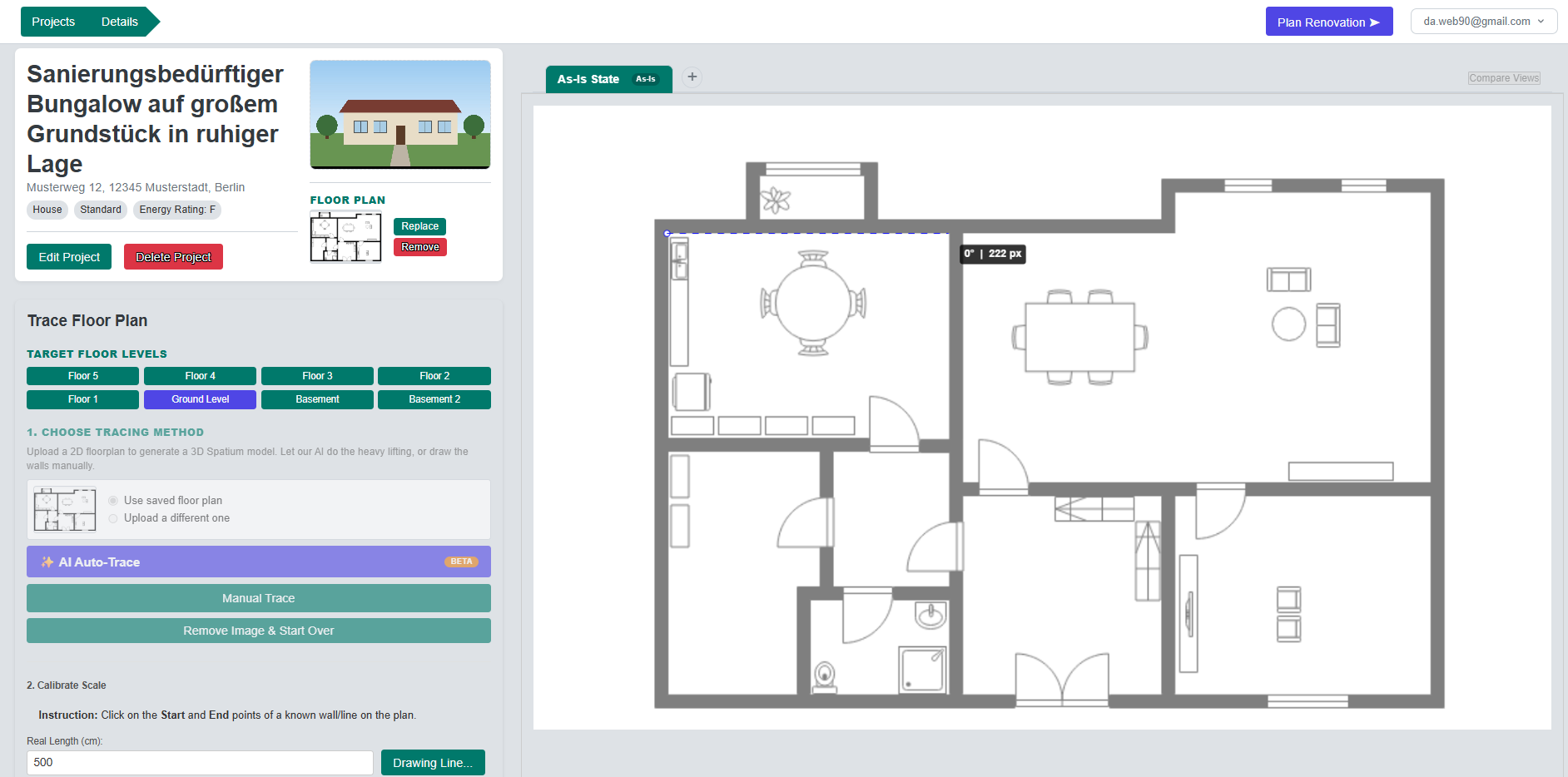The height and width of the screenshot is (777, 1568).
Task: Remove the floor plan image
Action: coord(419,247)
